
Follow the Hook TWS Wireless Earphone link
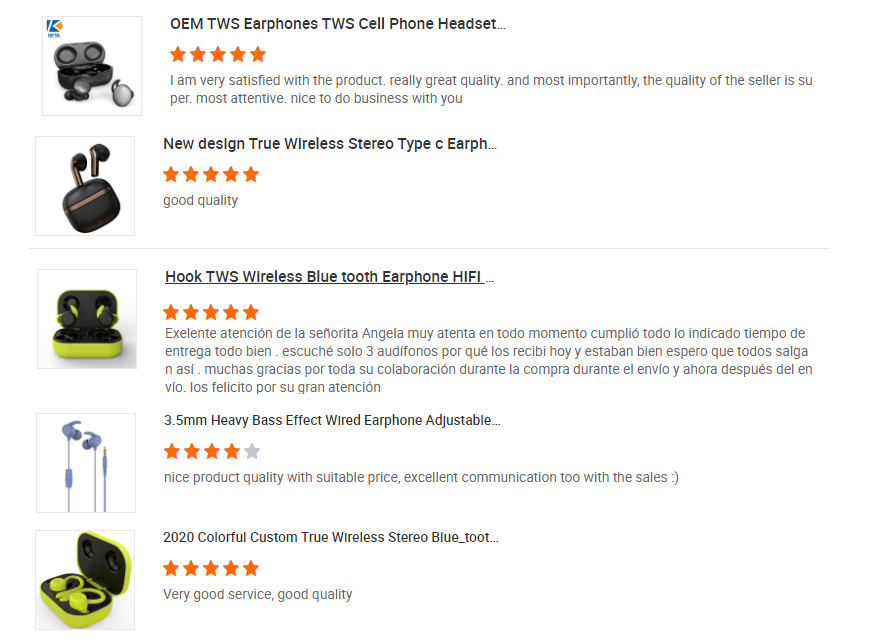[330, 277]
